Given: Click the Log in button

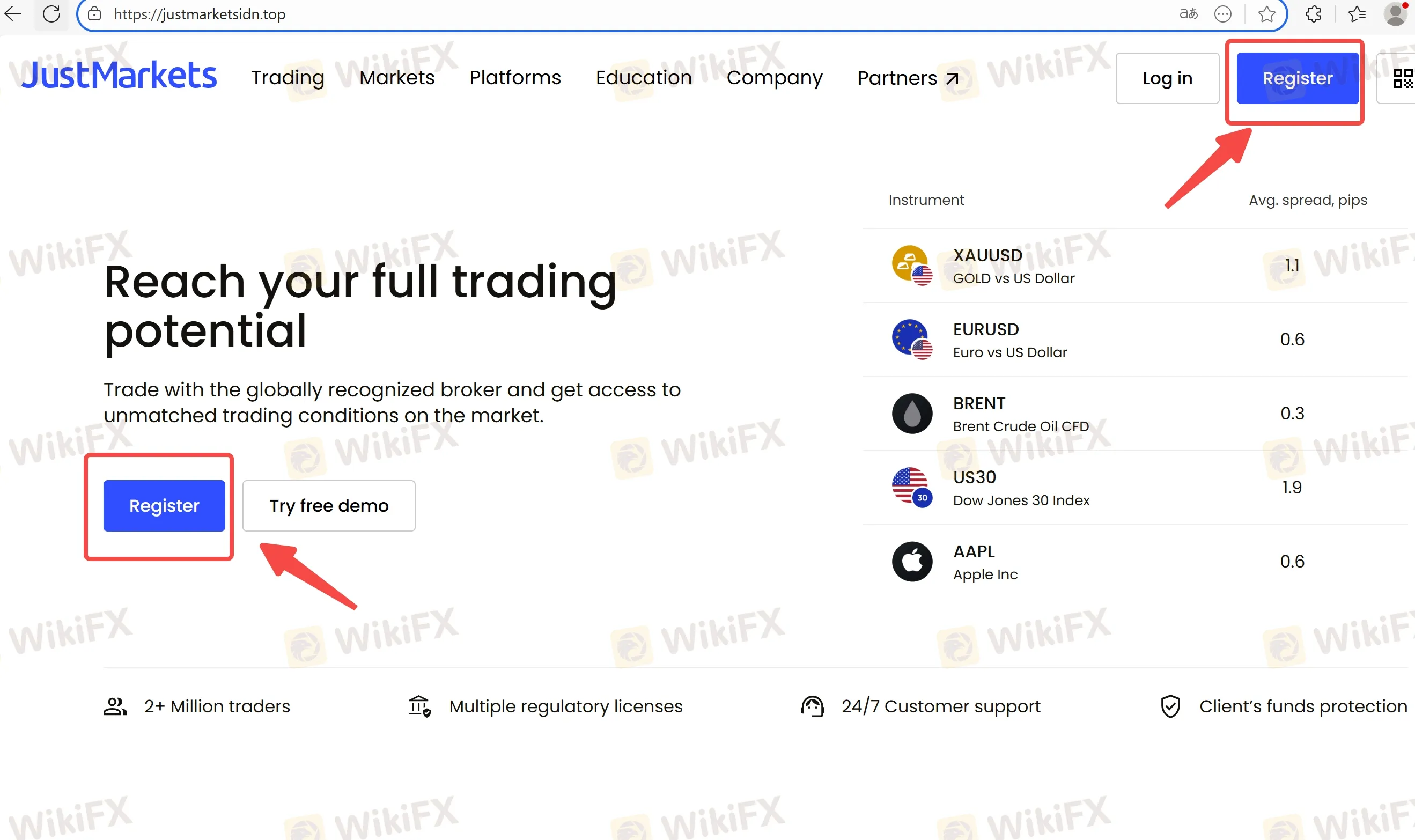Looking at the screenshot, I should (x=1167, y=78).
